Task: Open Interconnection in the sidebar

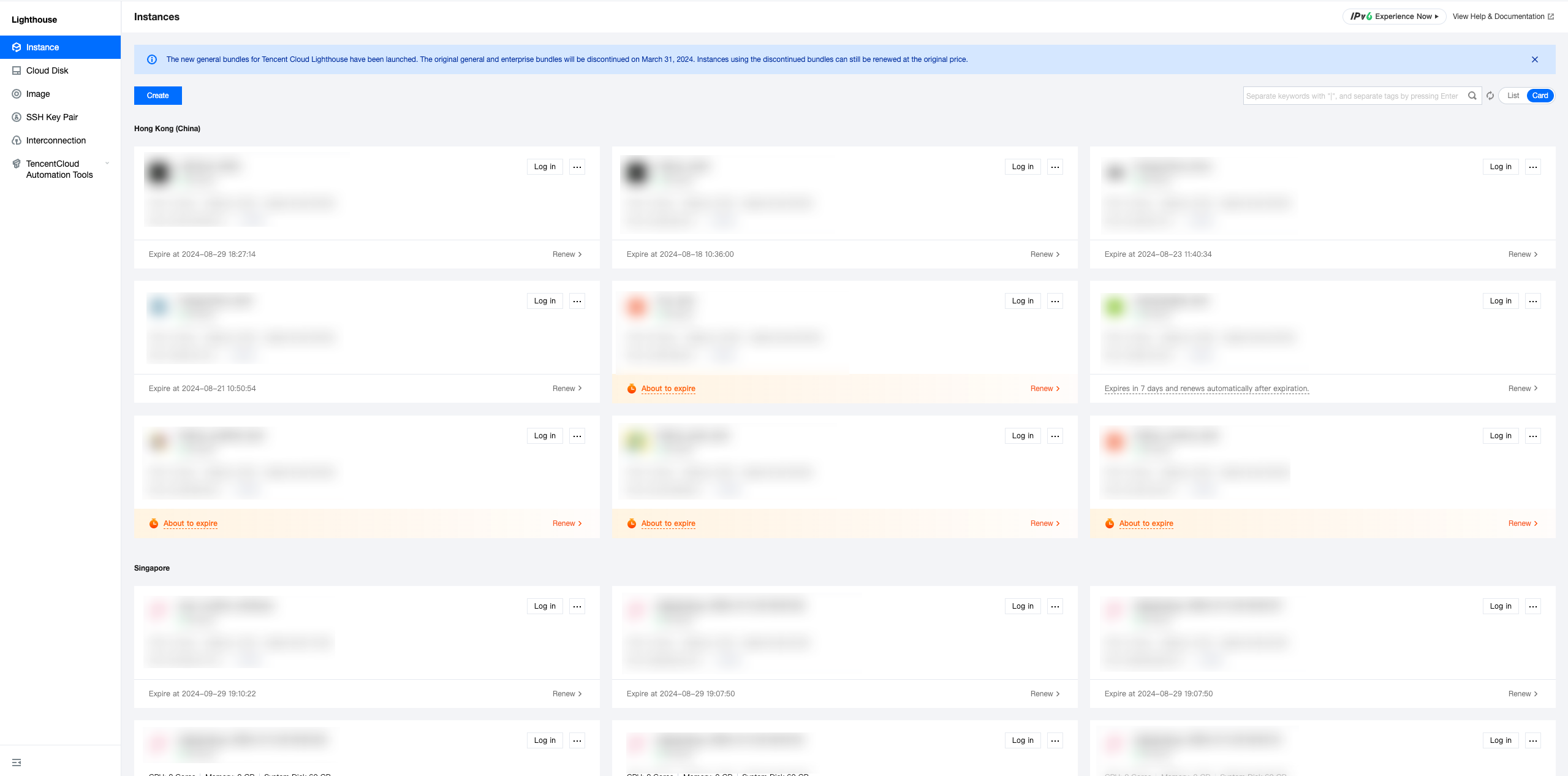Action: click(x=60, y=140)
